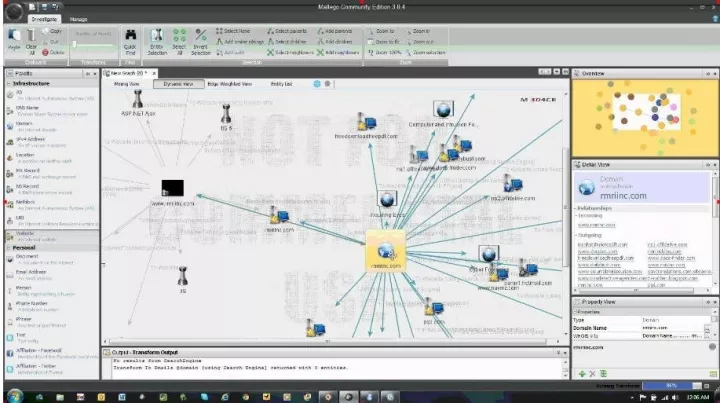
Task: Click the Entity Selection icon
Action: point(156,39)
